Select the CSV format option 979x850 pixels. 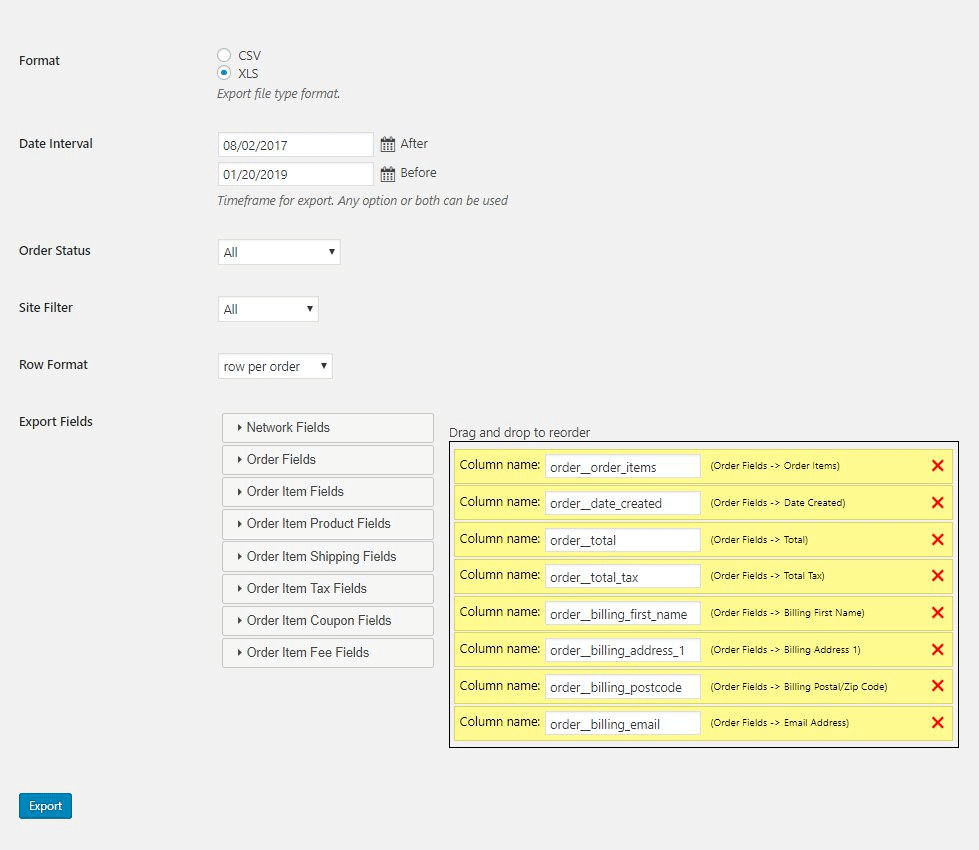(x=224, y=55)
